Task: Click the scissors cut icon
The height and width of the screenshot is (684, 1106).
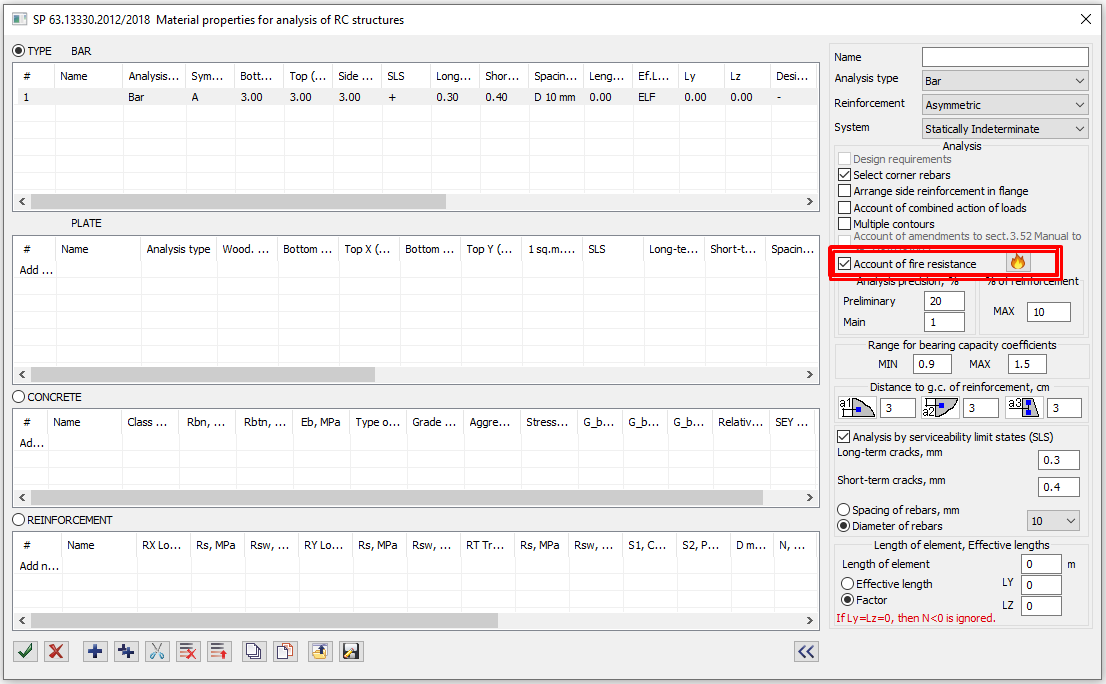Action: (157, 651)
